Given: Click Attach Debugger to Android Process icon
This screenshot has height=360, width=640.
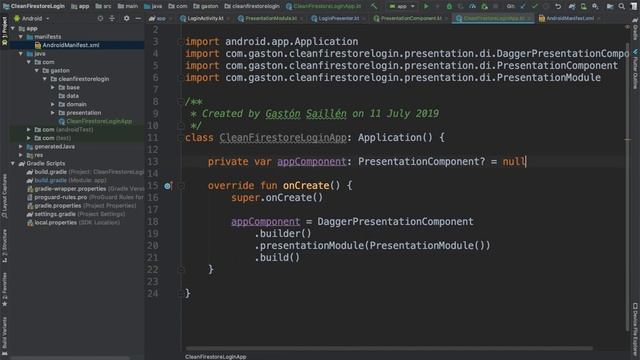Looking at the screenshot, I should [x=484, y=6].
